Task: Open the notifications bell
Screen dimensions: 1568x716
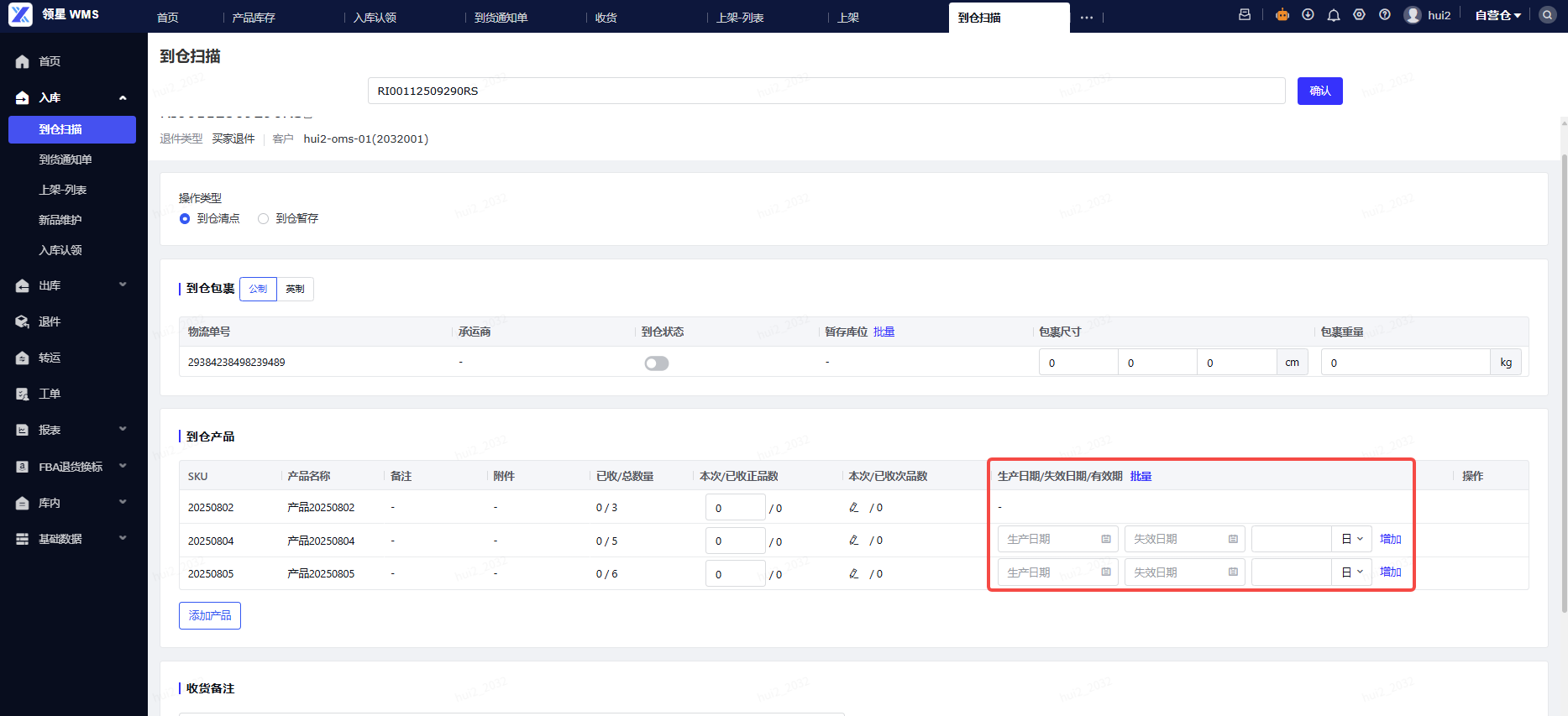Action: [1334, 15]
